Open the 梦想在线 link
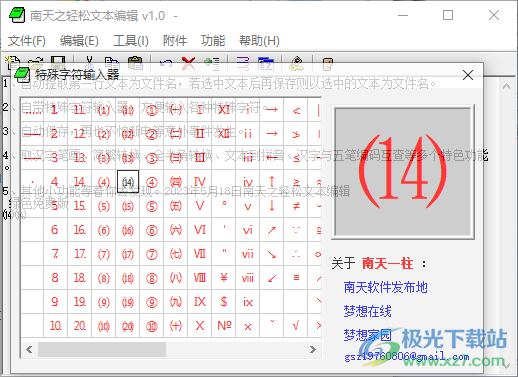 (x=367, y=311)
